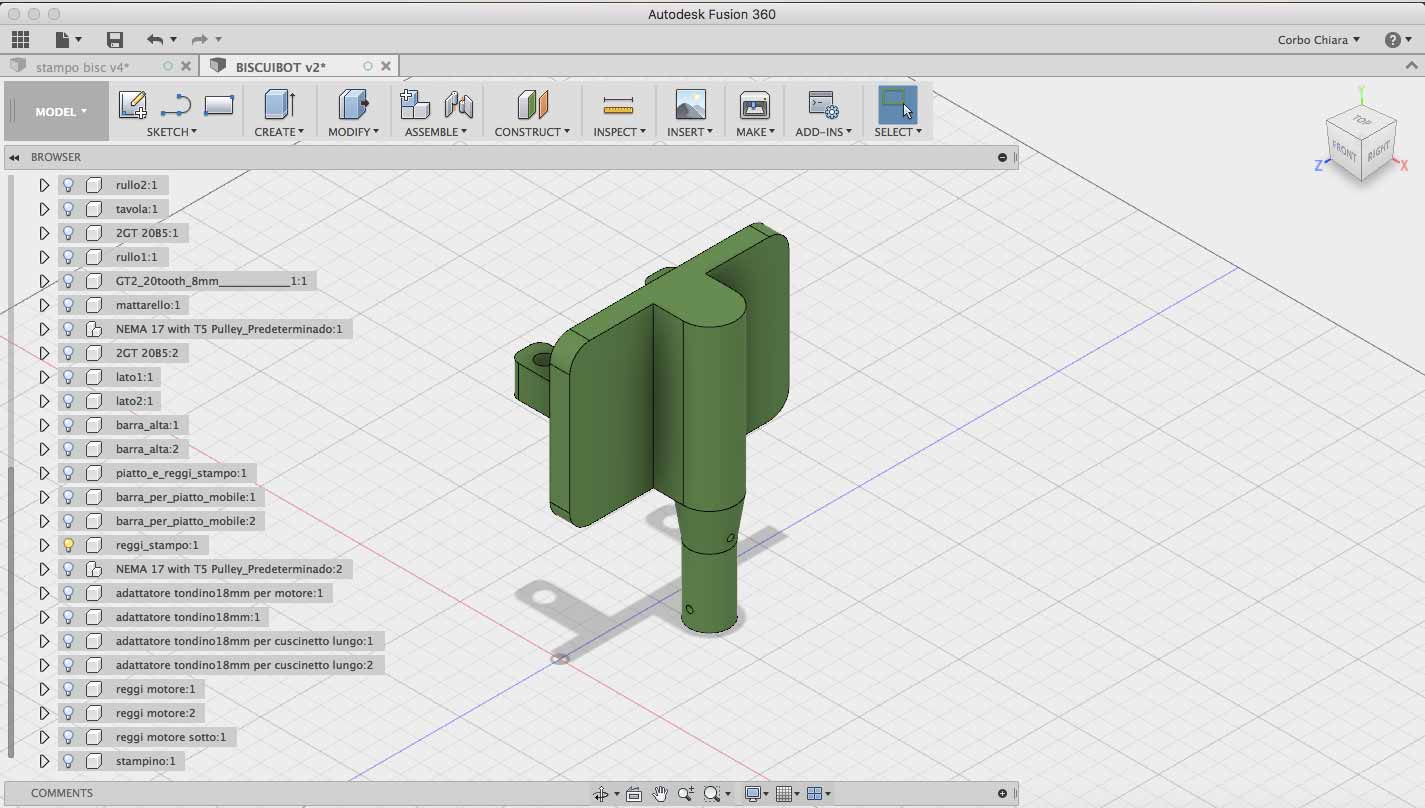Screen dimensions: 1425x808
Task: Expand the reggi motore:2 node
Action: (x=44, y=713)
